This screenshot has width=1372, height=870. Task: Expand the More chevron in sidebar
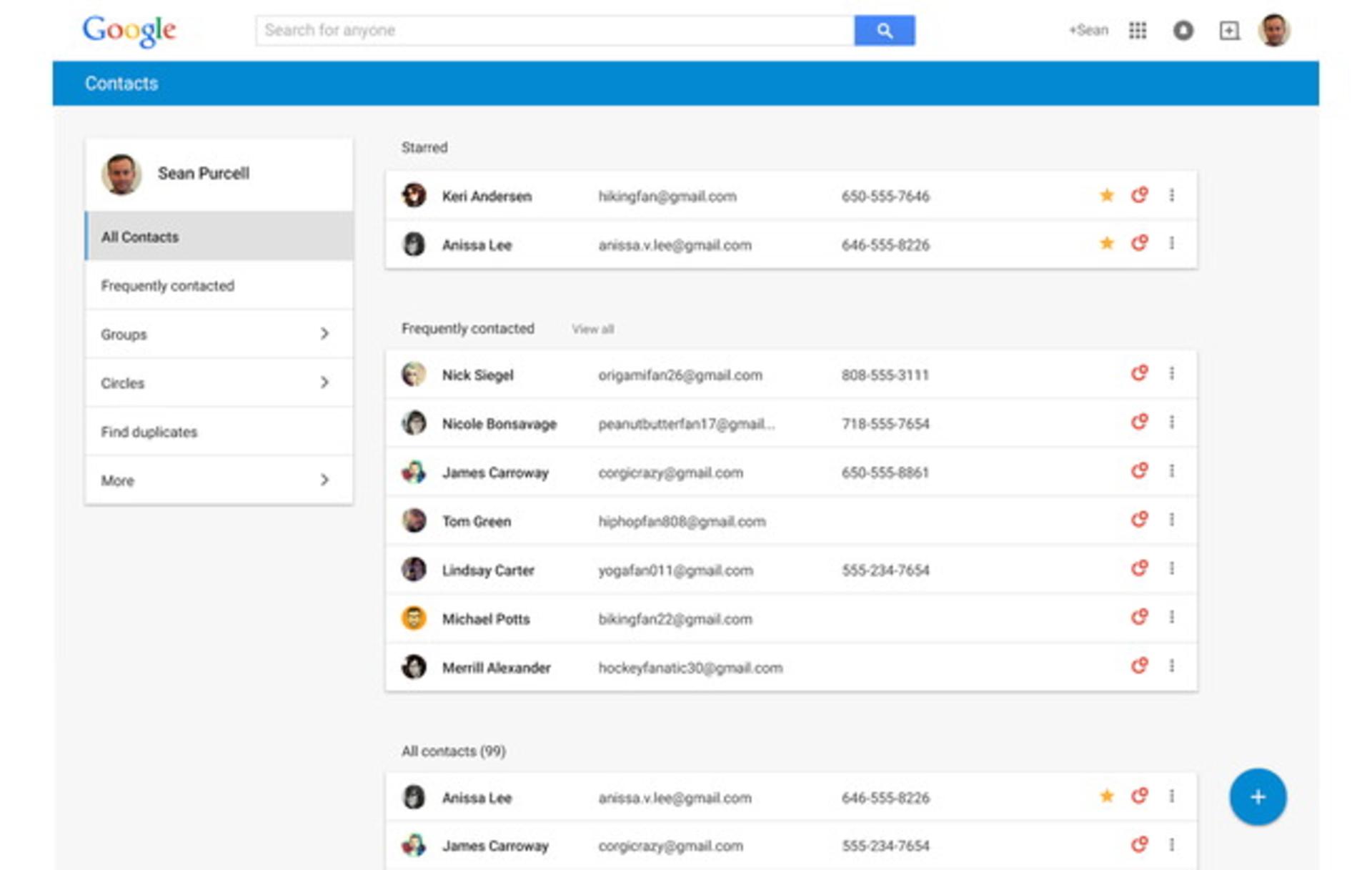[324, 480]
